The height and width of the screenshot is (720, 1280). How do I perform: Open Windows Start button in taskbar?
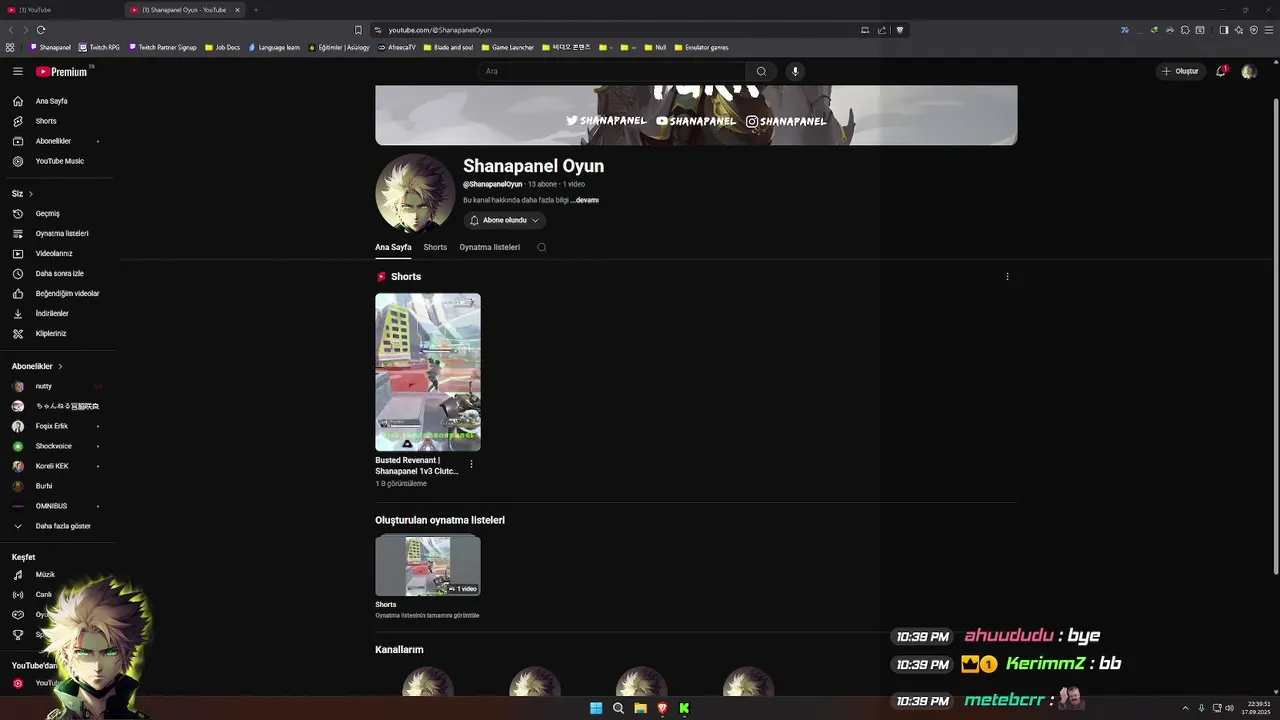point(596,708)
